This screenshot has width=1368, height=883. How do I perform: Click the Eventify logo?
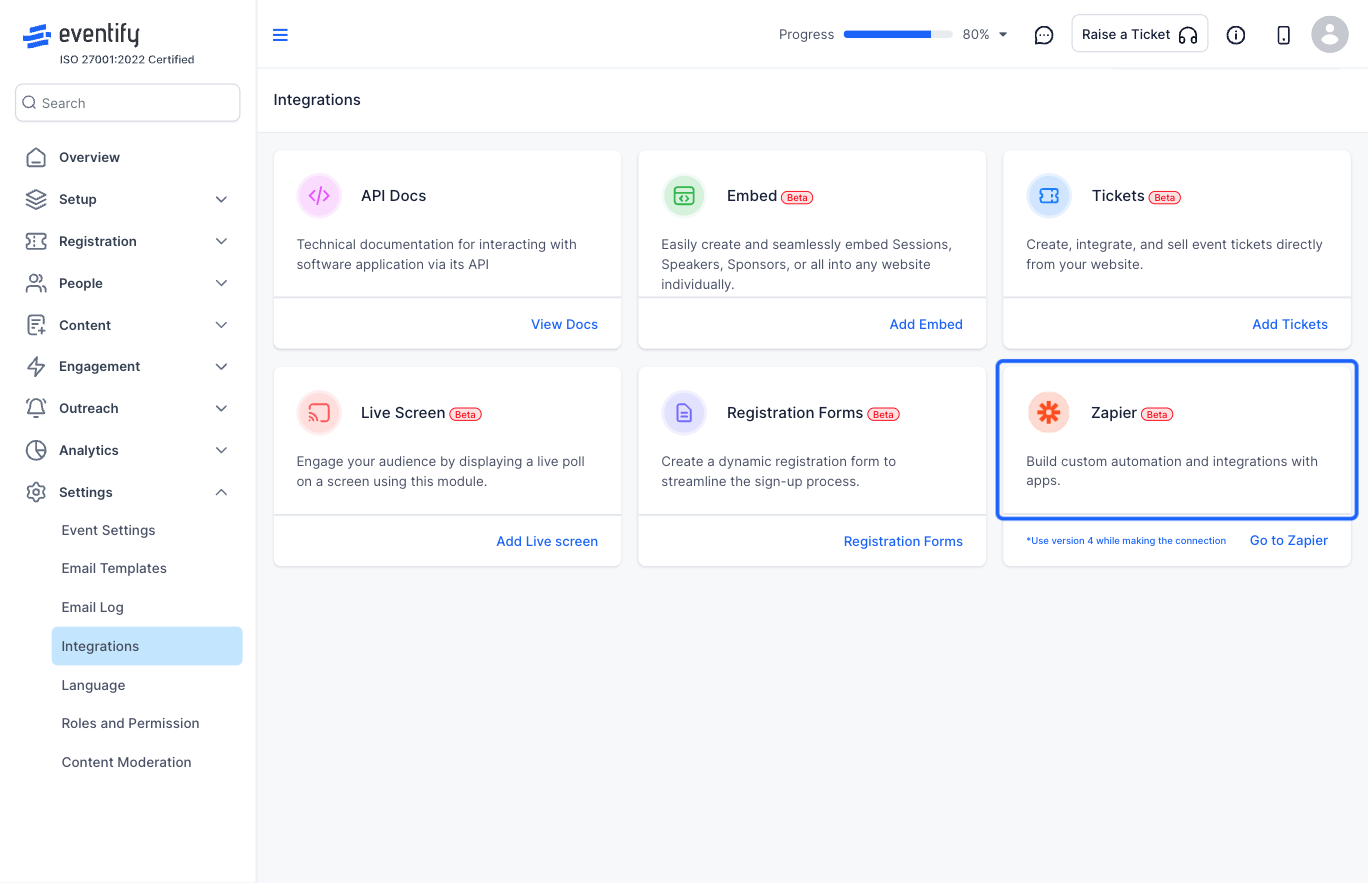coord(81,36)
